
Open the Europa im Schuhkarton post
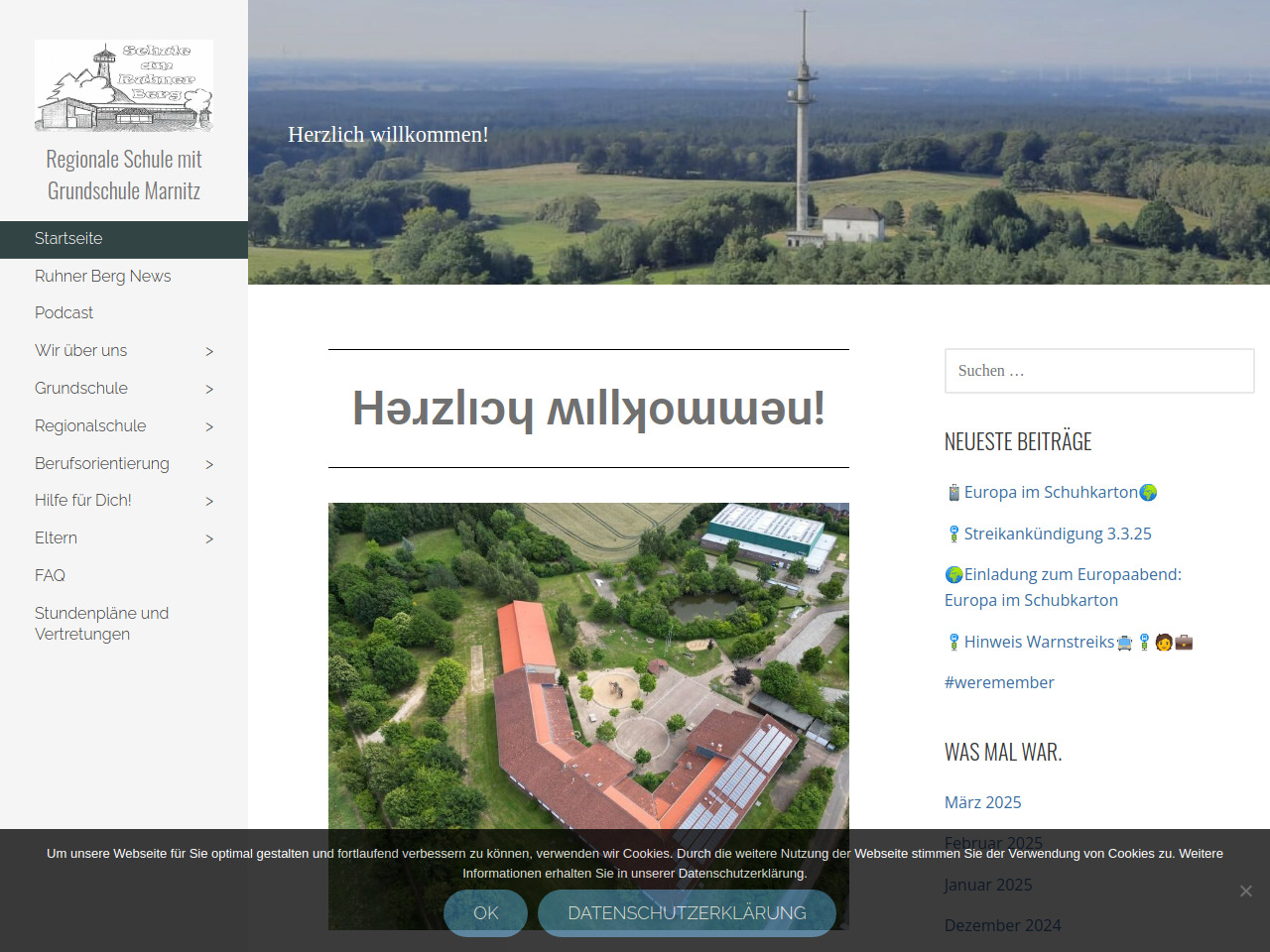pos(1051,492)
